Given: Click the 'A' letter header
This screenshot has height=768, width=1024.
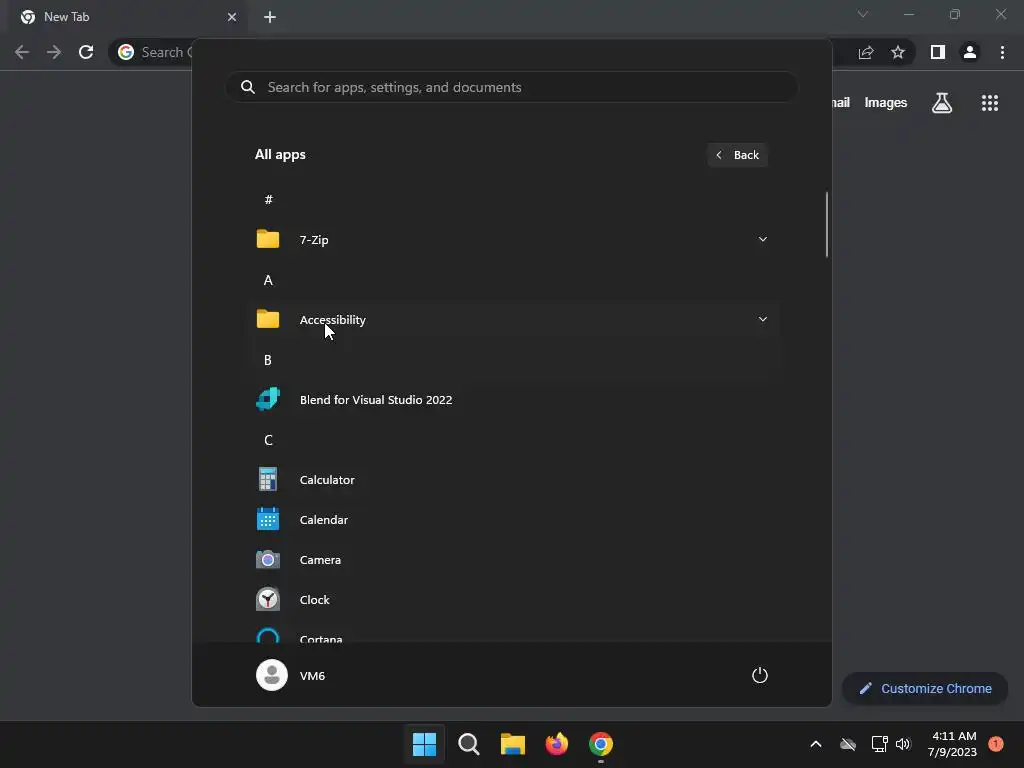Looking at the screenshot, I should [x=268, y=280].
